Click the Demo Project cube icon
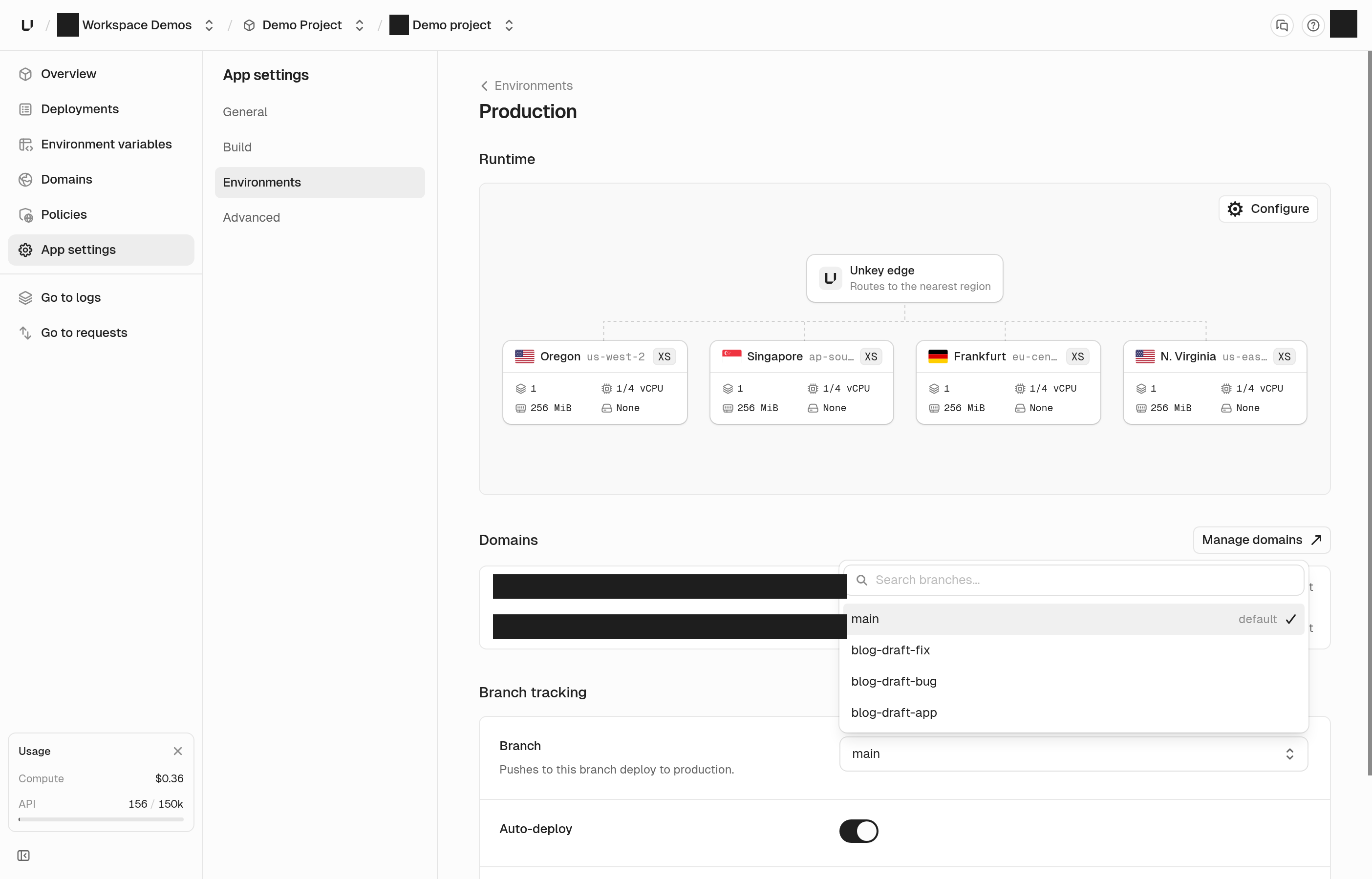The width and height of the screenshot is (1372, 879). click(249, 25)
